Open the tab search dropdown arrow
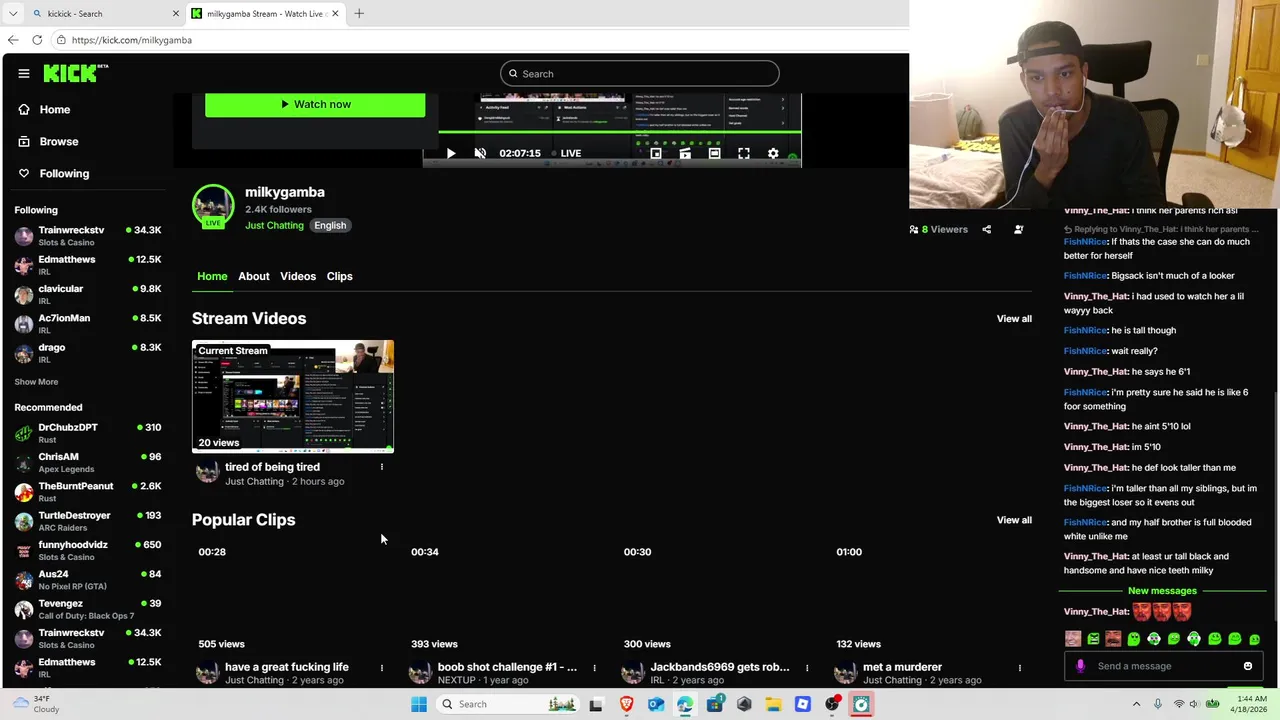Viewport: 1280px width, 720px height. [x=13, y=14]
